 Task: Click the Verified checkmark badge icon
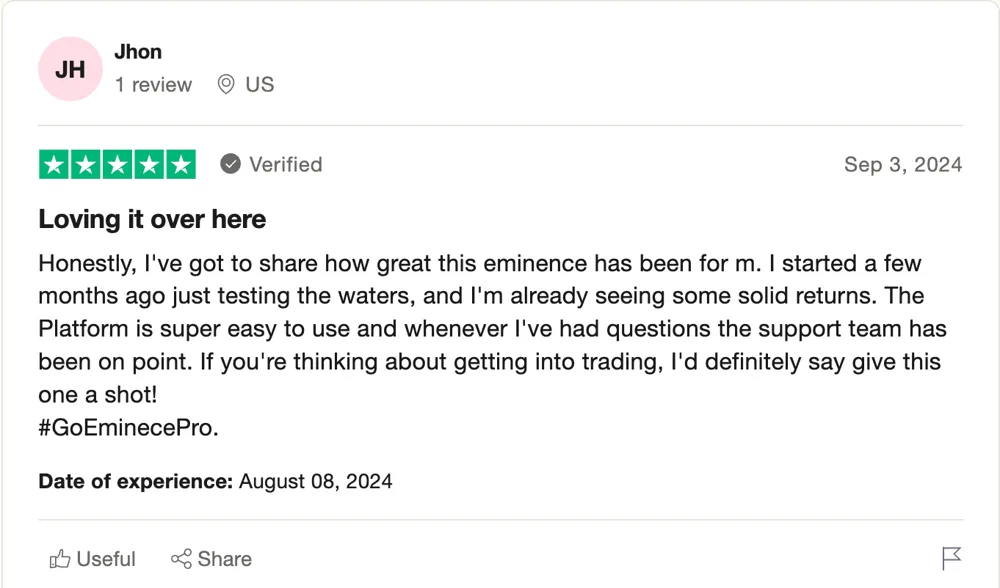tap(230, 165)
